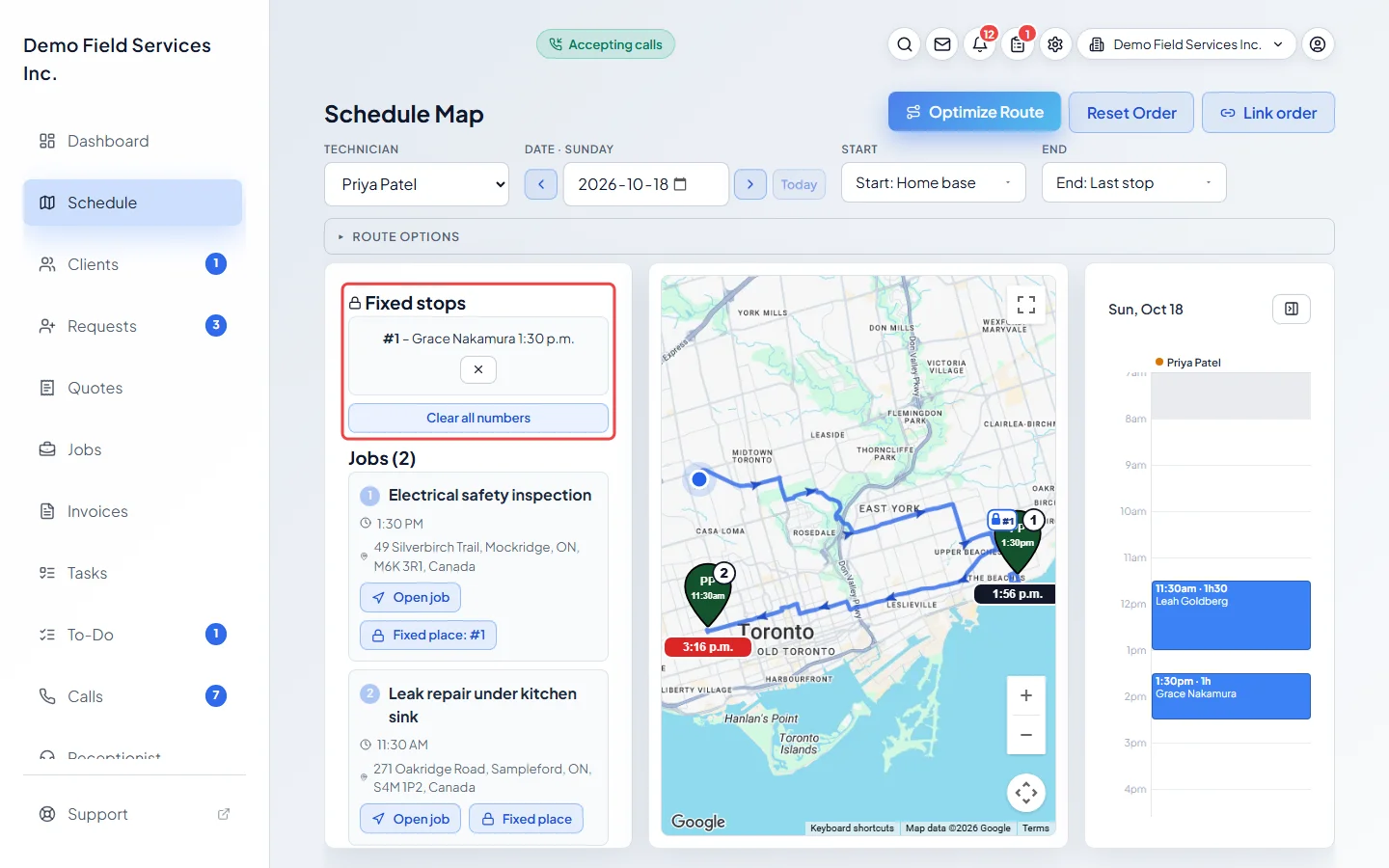Open job for Leak repair under kitchen sink
This screenshot has height=868, width=1389.
point(411,819)
